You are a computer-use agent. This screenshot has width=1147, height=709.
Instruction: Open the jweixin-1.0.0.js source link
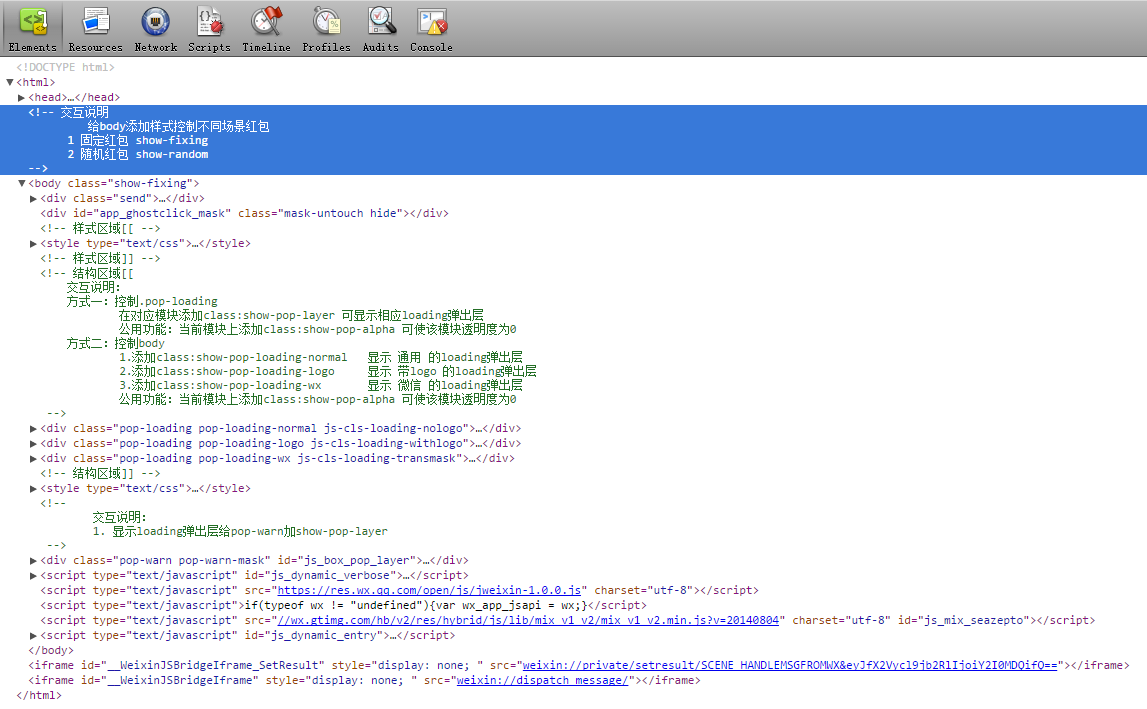[x=429, y=590]
